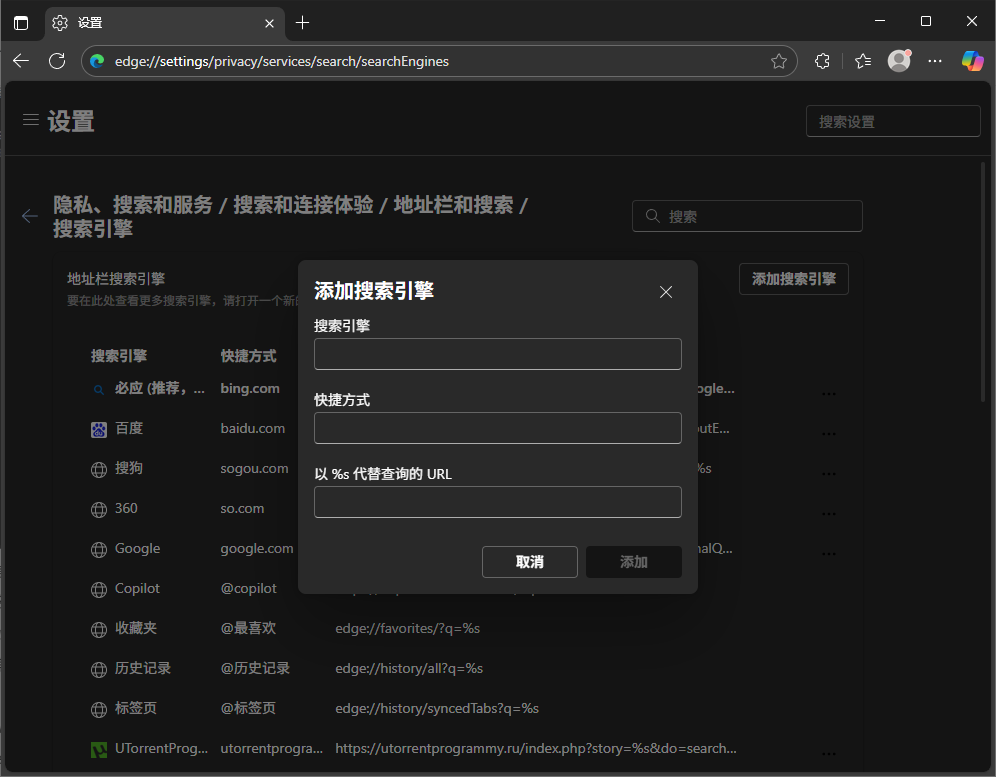Open the profile avatar menu

pos(898,61)
